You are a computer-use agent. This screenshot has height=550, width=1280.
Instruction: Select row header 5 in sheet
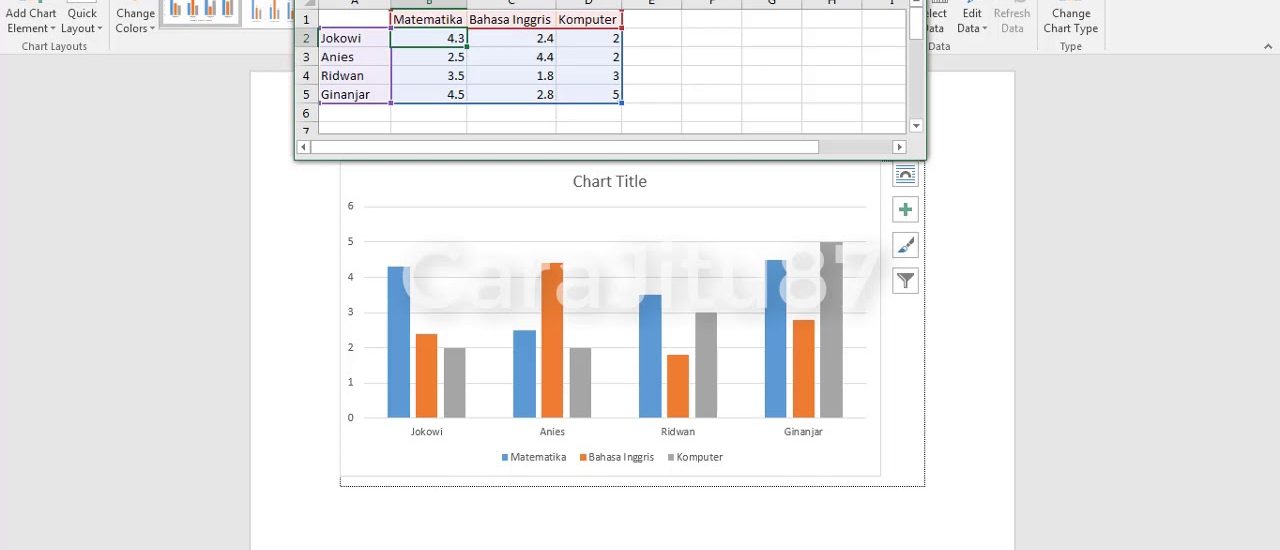coord(307,95)
